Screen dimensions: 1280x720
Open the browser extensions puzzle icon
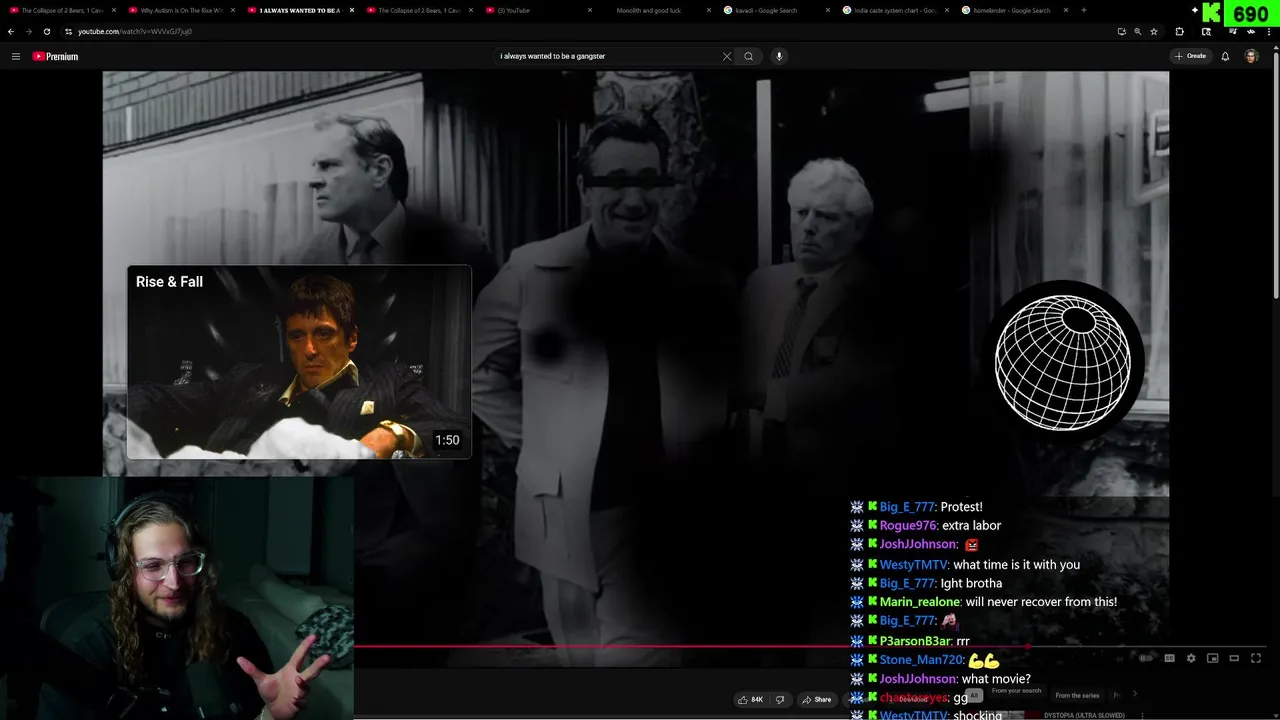(x=1179, y=31)
